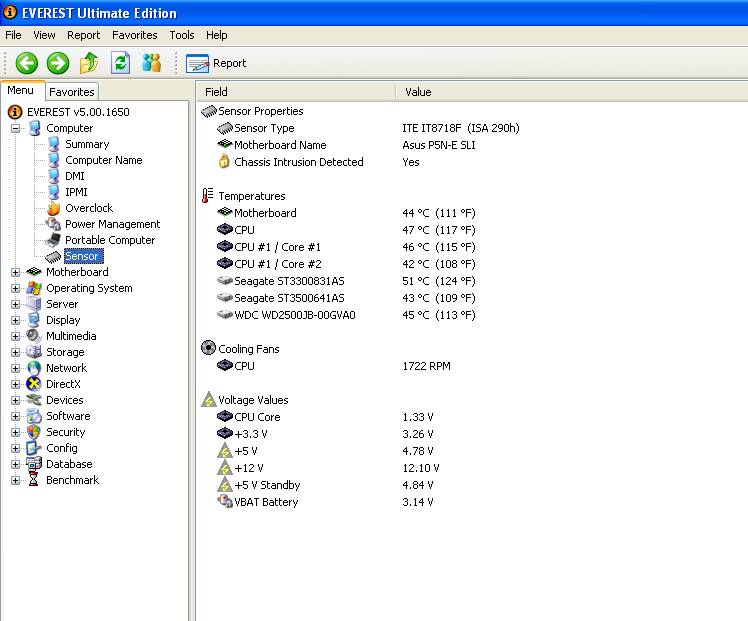Select Summary under Computer

pyautogui.click(x=87, y=144)
